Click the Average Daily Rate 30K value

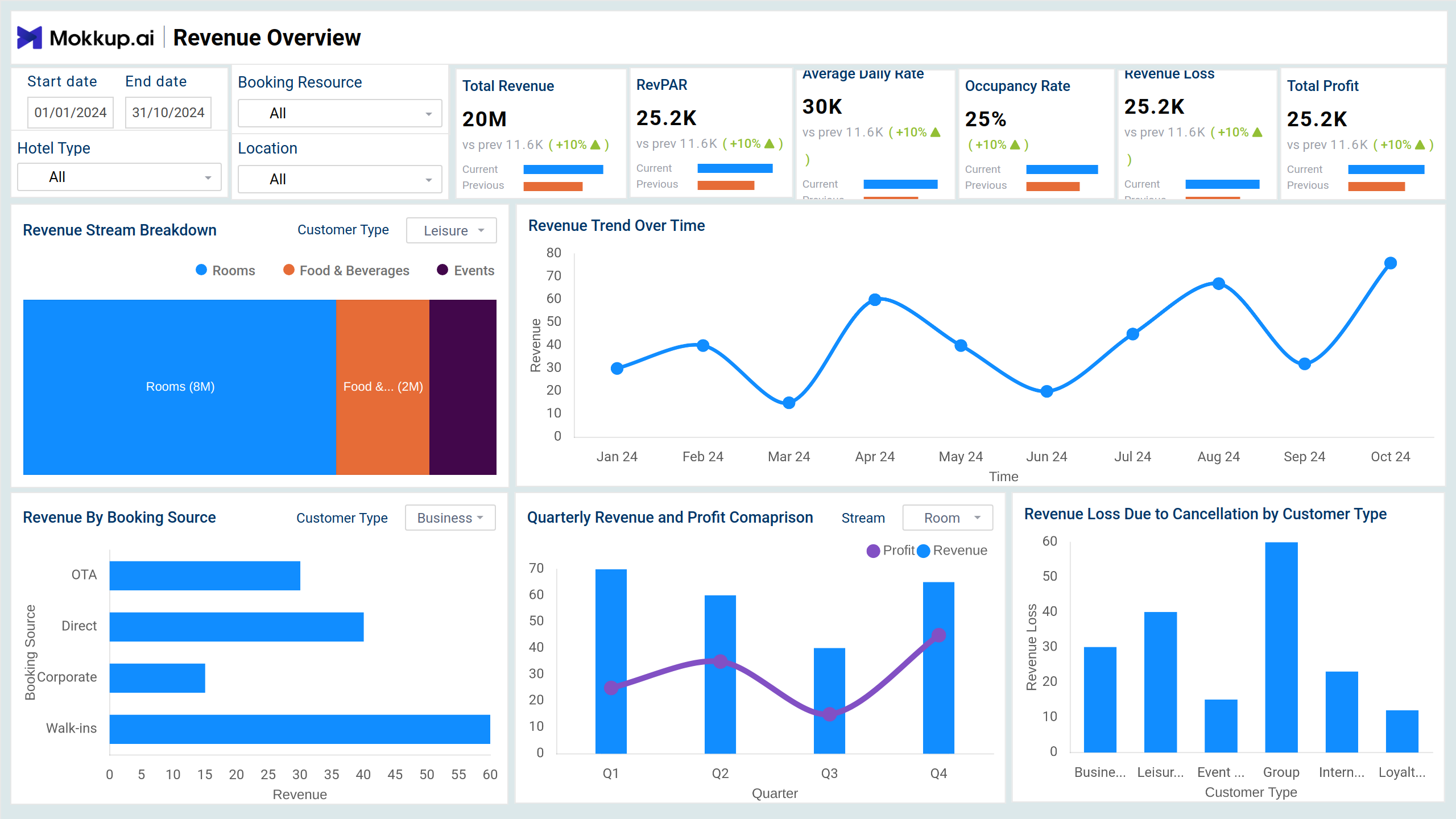click(822, 106)
